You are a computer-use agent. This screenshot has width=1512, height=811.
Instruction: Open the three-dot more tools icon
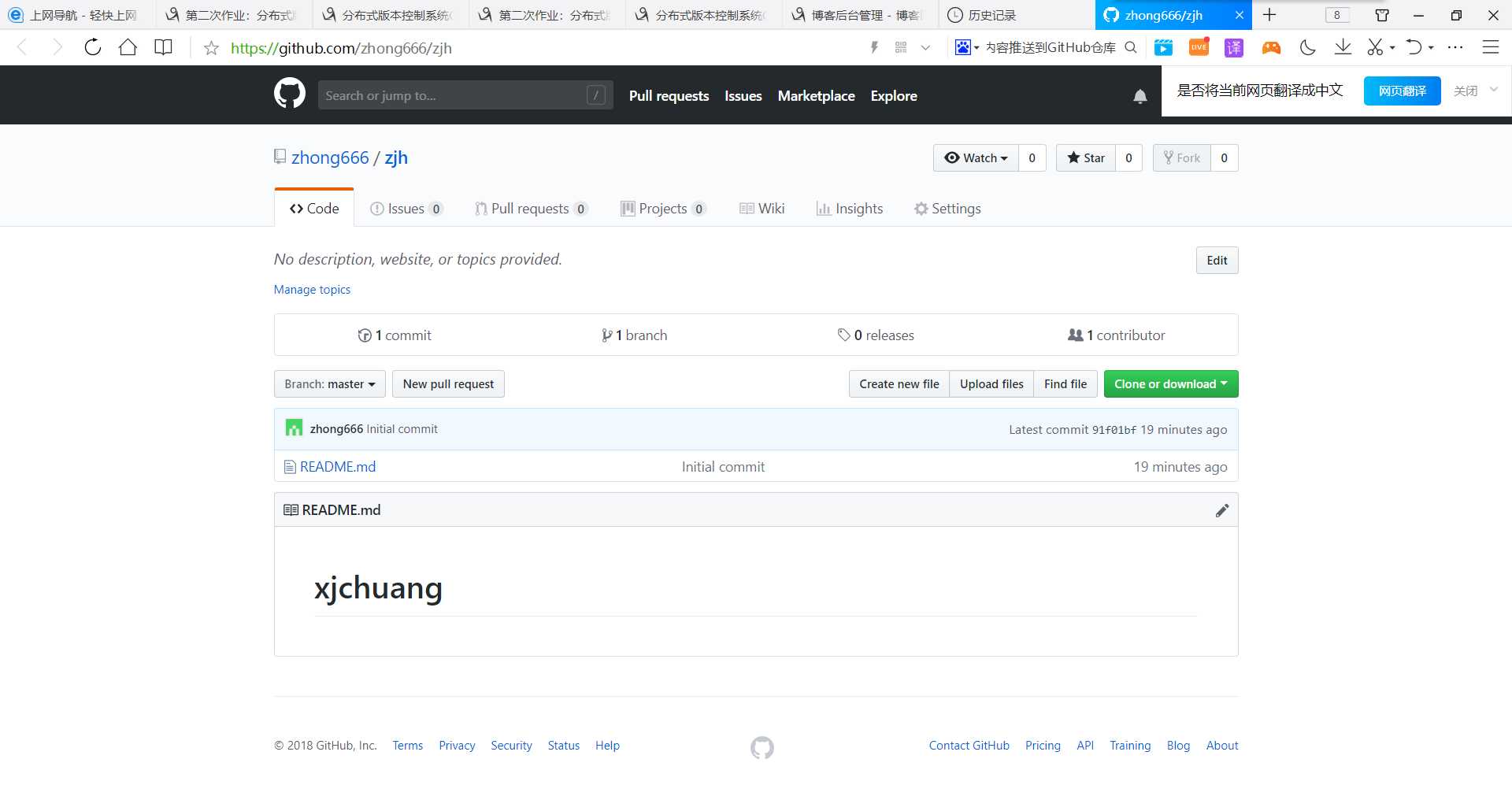coord(1455,47)
